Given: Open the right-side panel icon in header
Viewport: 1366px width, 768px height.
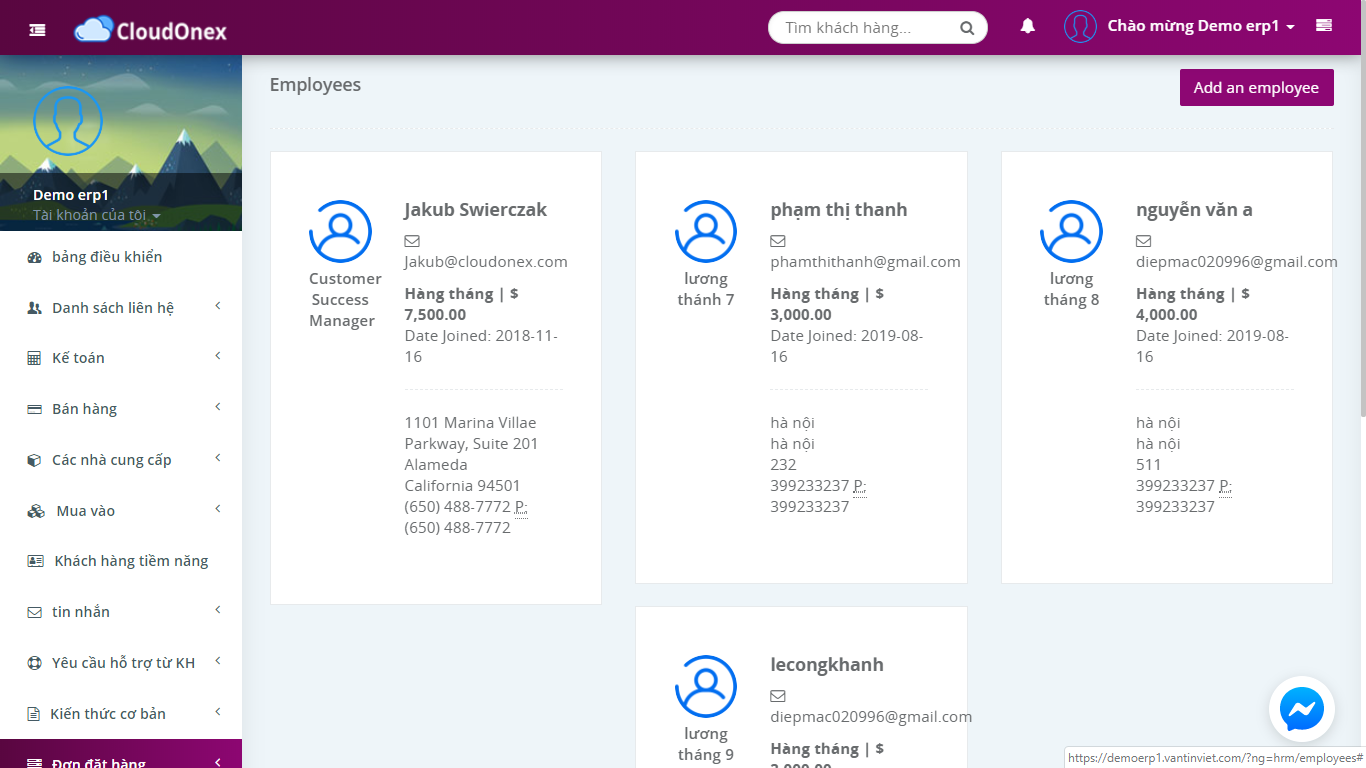Looking at the screenshot, I should pos(1324,25).
